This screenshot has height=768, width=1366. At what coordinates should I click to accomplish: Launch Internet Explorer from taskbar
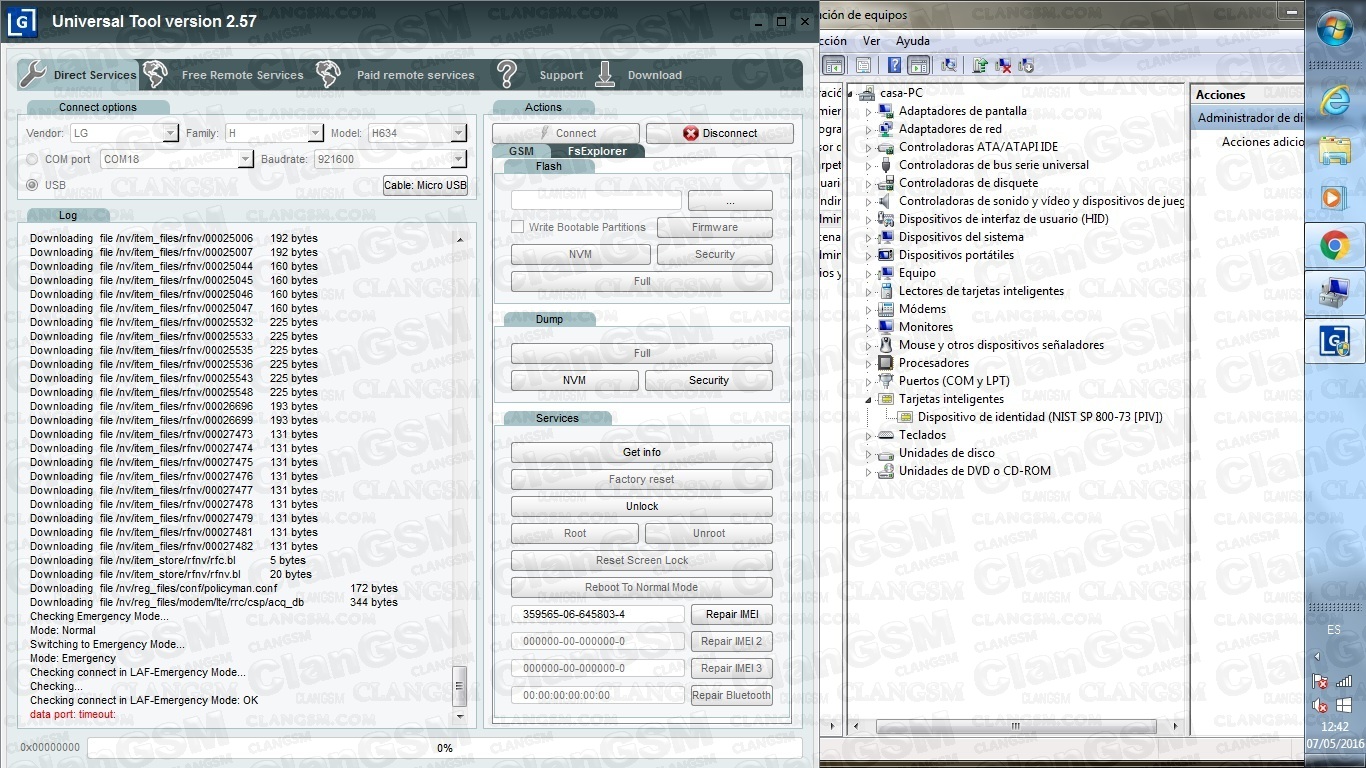(1335, 100)
